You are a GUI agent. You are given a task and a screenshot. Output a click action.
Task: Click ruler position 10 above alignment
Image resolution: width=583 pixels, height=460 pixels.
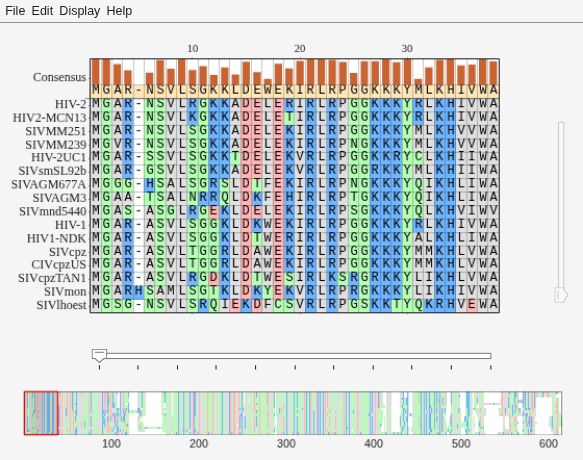[193, 49]
